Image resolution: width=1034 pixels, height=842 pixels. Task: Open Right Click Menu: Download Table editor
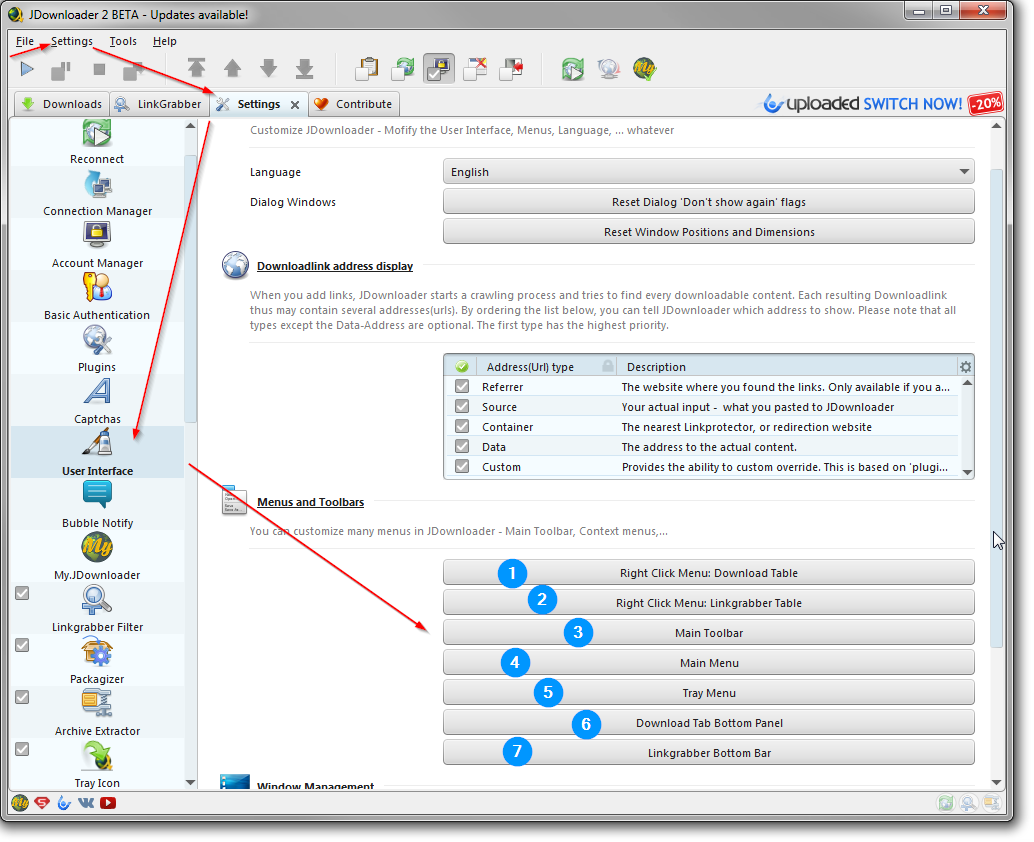709,573
